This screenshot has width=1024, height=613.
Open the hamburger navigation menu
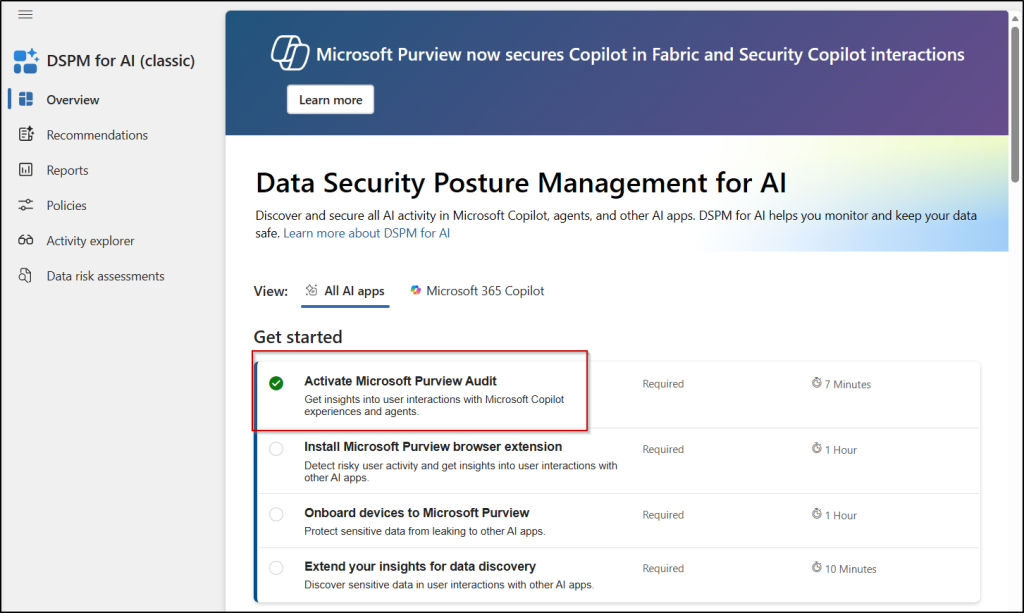click(x=25, y=14)
